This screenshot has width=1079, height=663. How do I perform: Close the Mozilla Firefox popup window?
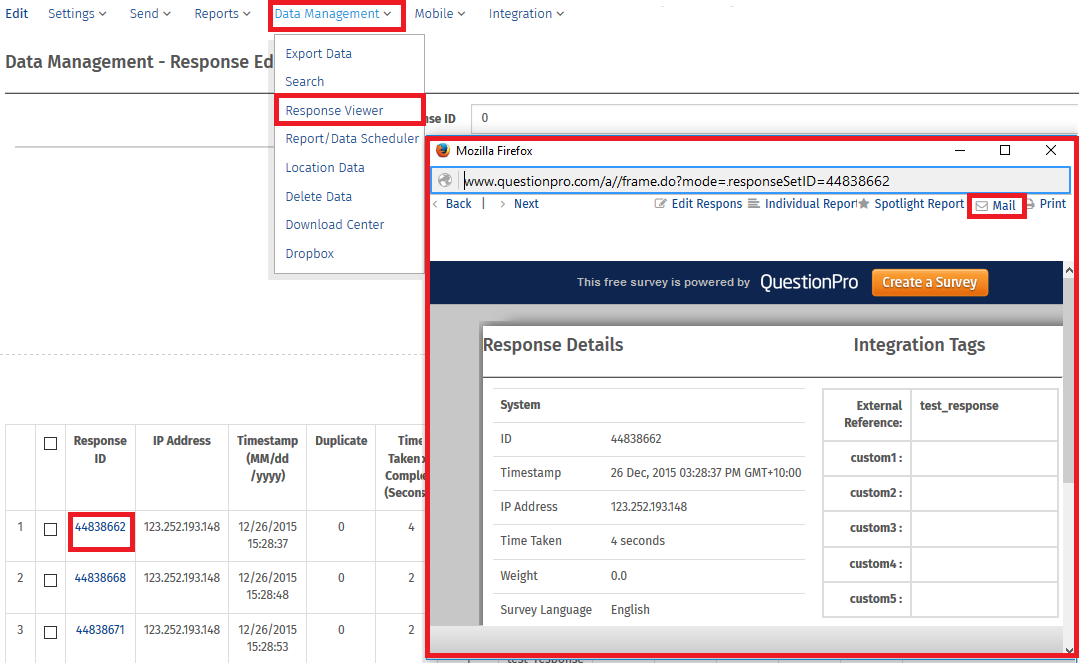click(x=1051, y=150)
